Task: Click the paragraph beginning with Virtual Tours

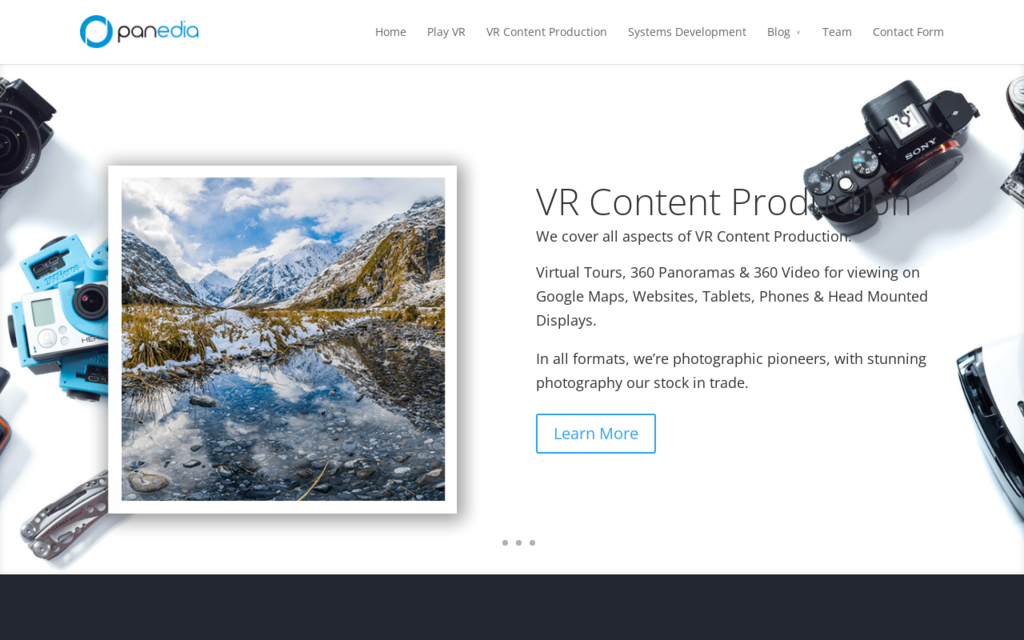Action: pyautogui.click(x=731, y=296)
